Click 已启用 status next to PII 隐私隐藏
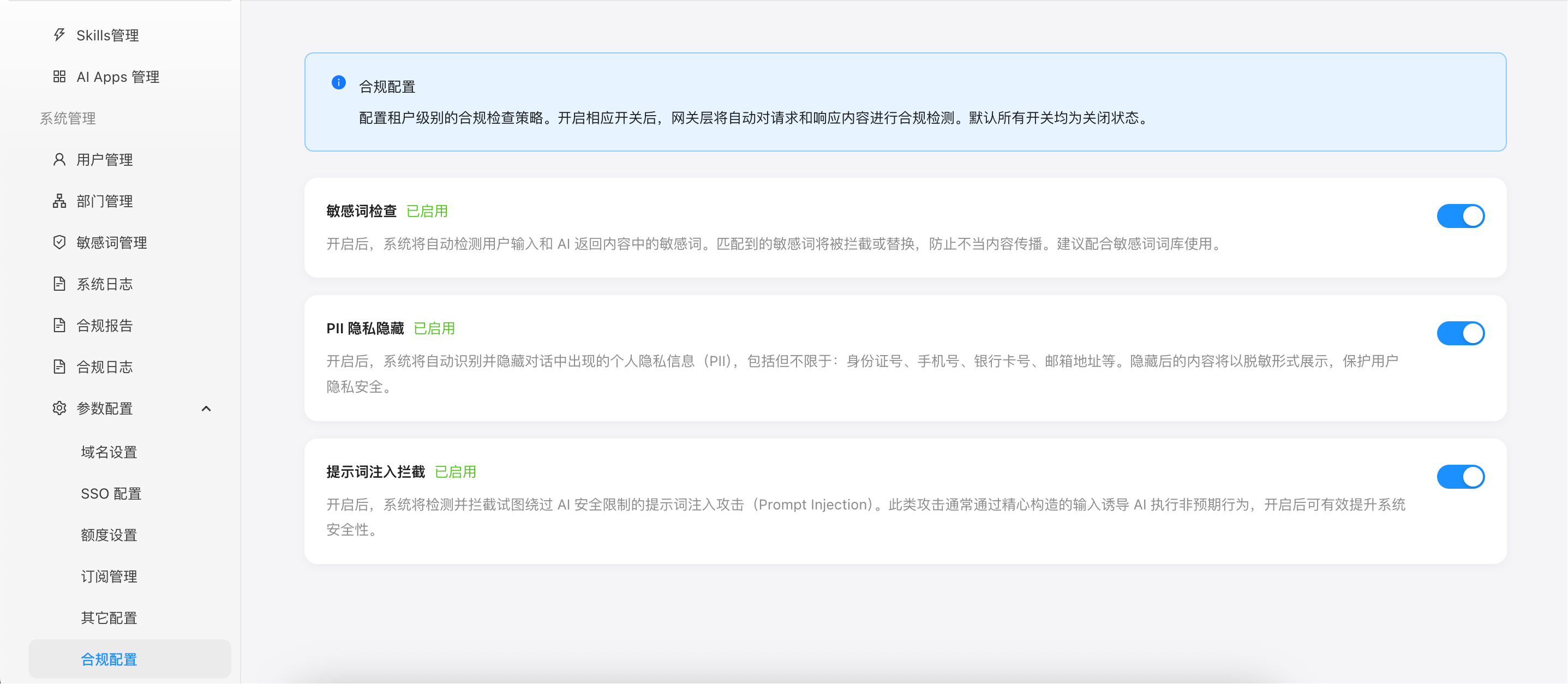Viewport: 1568px width, 684px height. (435, 328)
